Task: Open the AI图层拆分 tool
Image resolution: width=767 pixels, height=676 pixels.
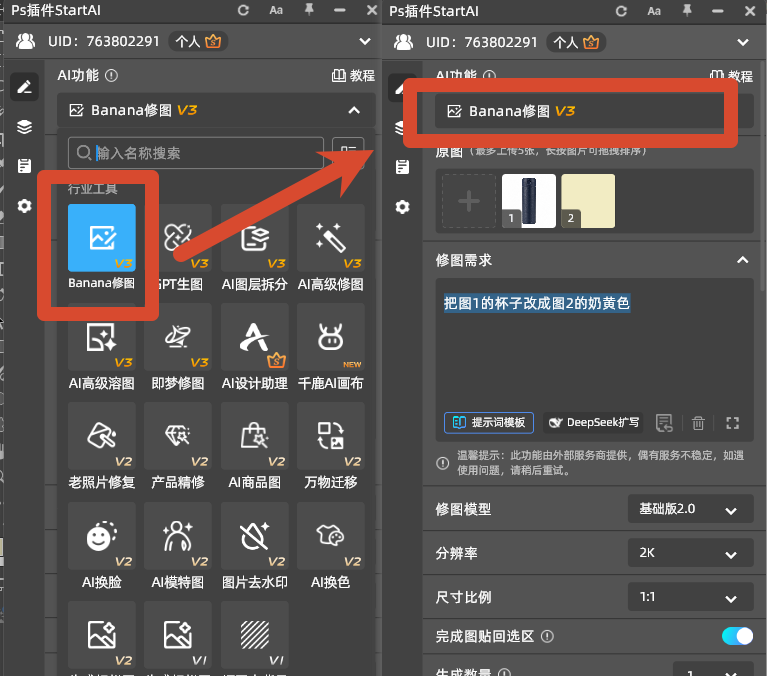Action: point(254,238)
